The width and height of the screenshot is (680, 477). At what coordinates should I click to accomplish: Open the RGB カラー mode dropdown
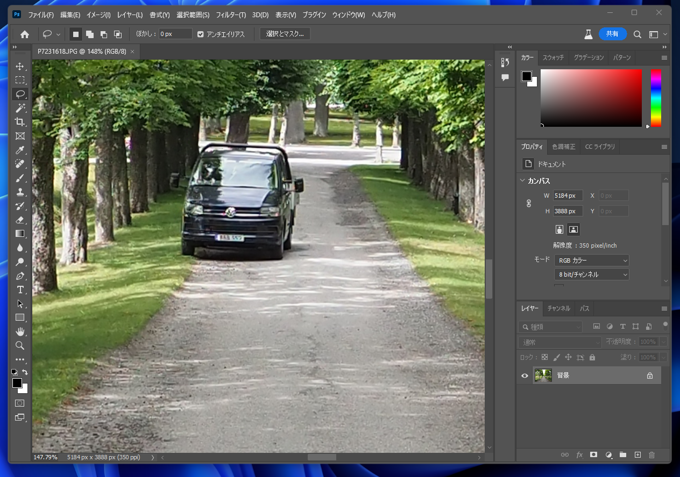click(x=592, y=260)
